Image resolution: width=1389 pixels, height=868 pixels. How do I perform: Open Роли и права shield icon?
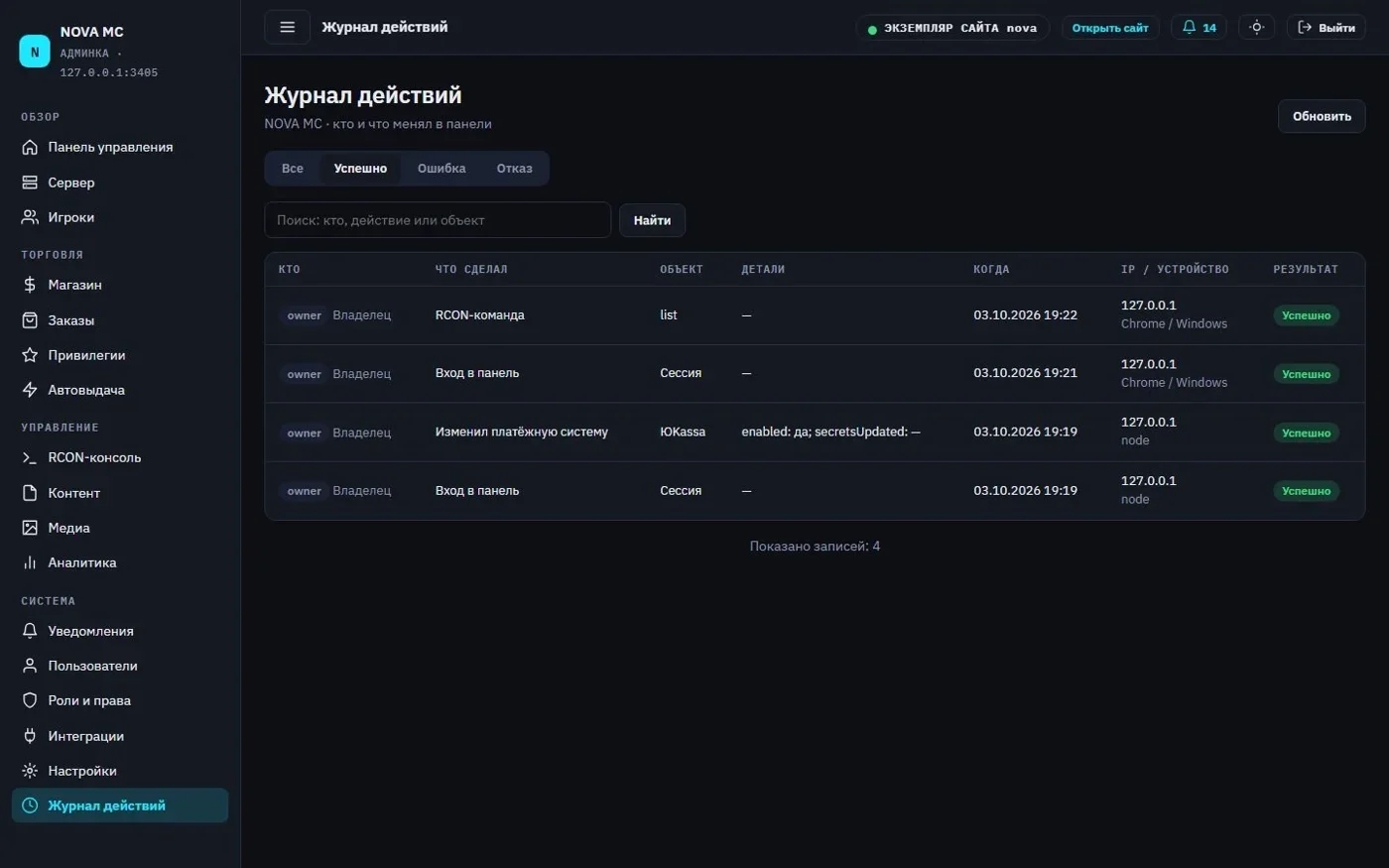[30, 700]
